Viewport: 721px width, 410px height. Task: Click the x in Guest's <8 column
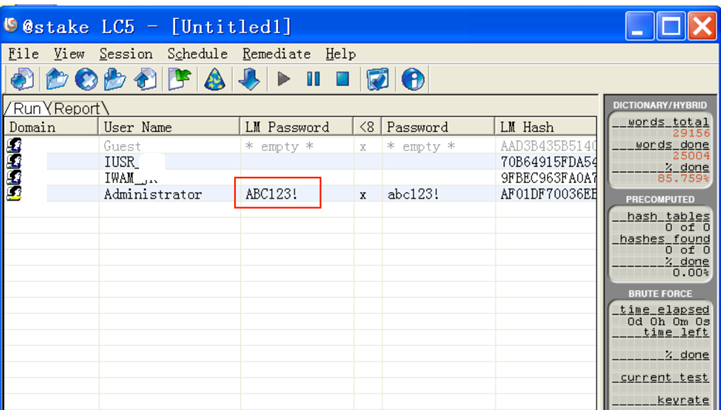click(x=363, y=148)
